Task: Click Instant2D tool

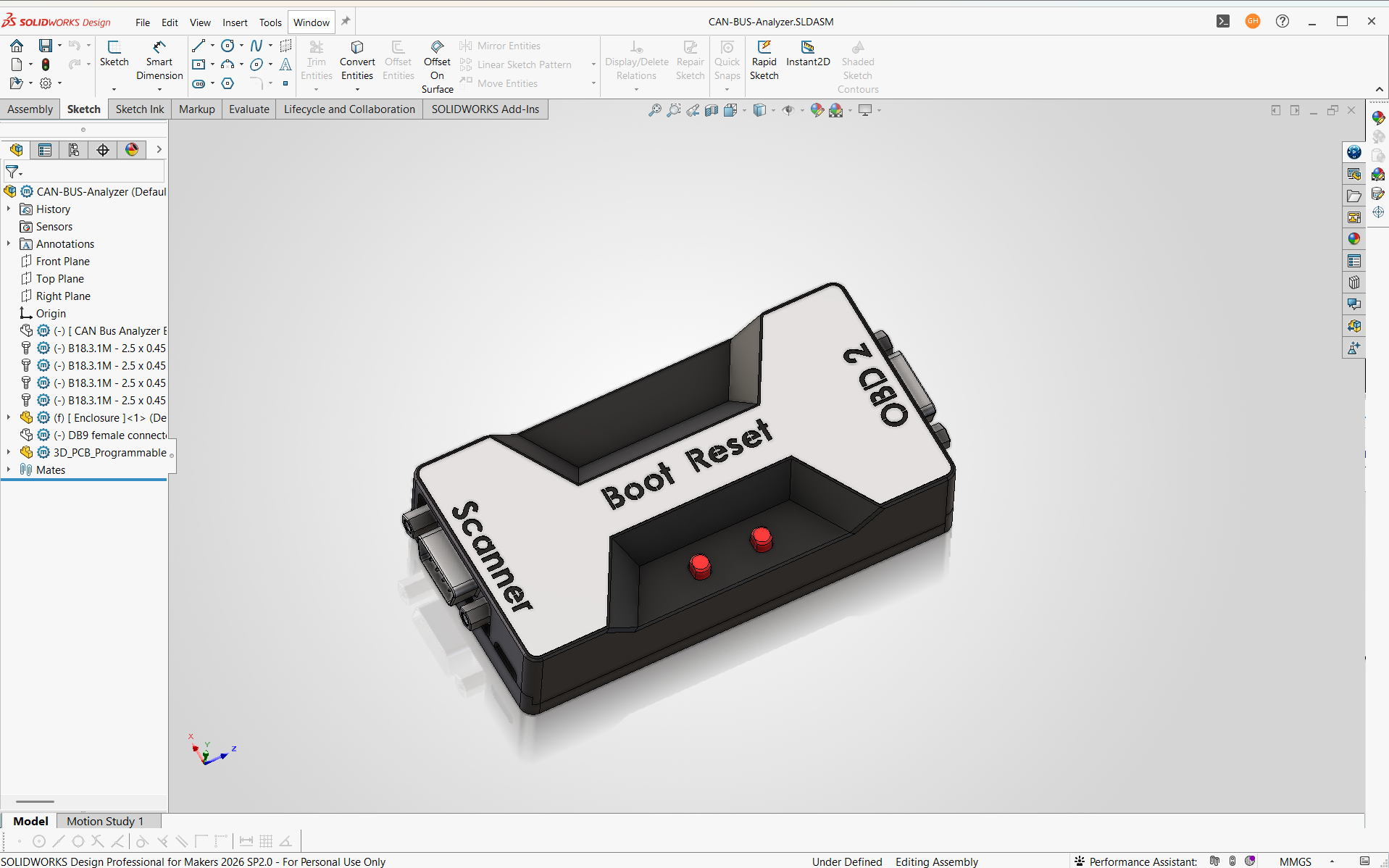Action: (x=808, y=54)
